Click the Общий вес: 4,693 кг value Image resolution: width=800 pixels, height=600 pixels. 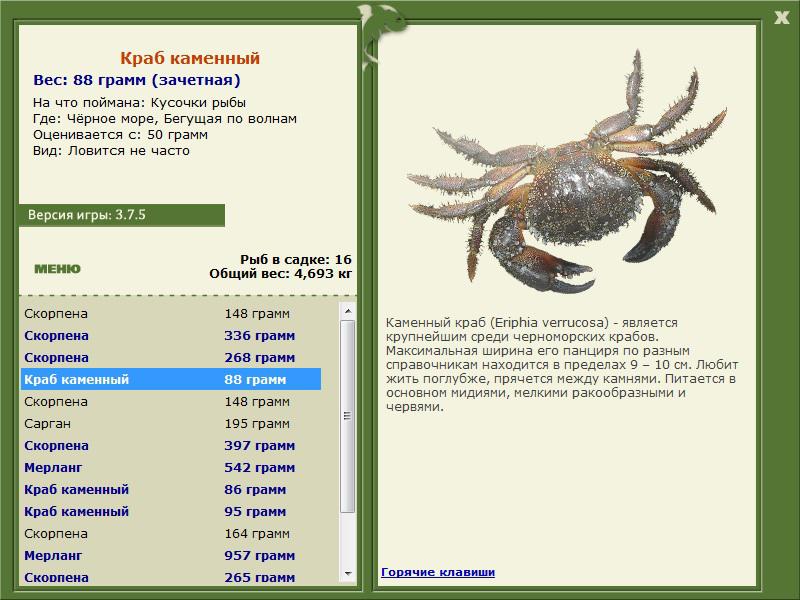click(281, 273)
